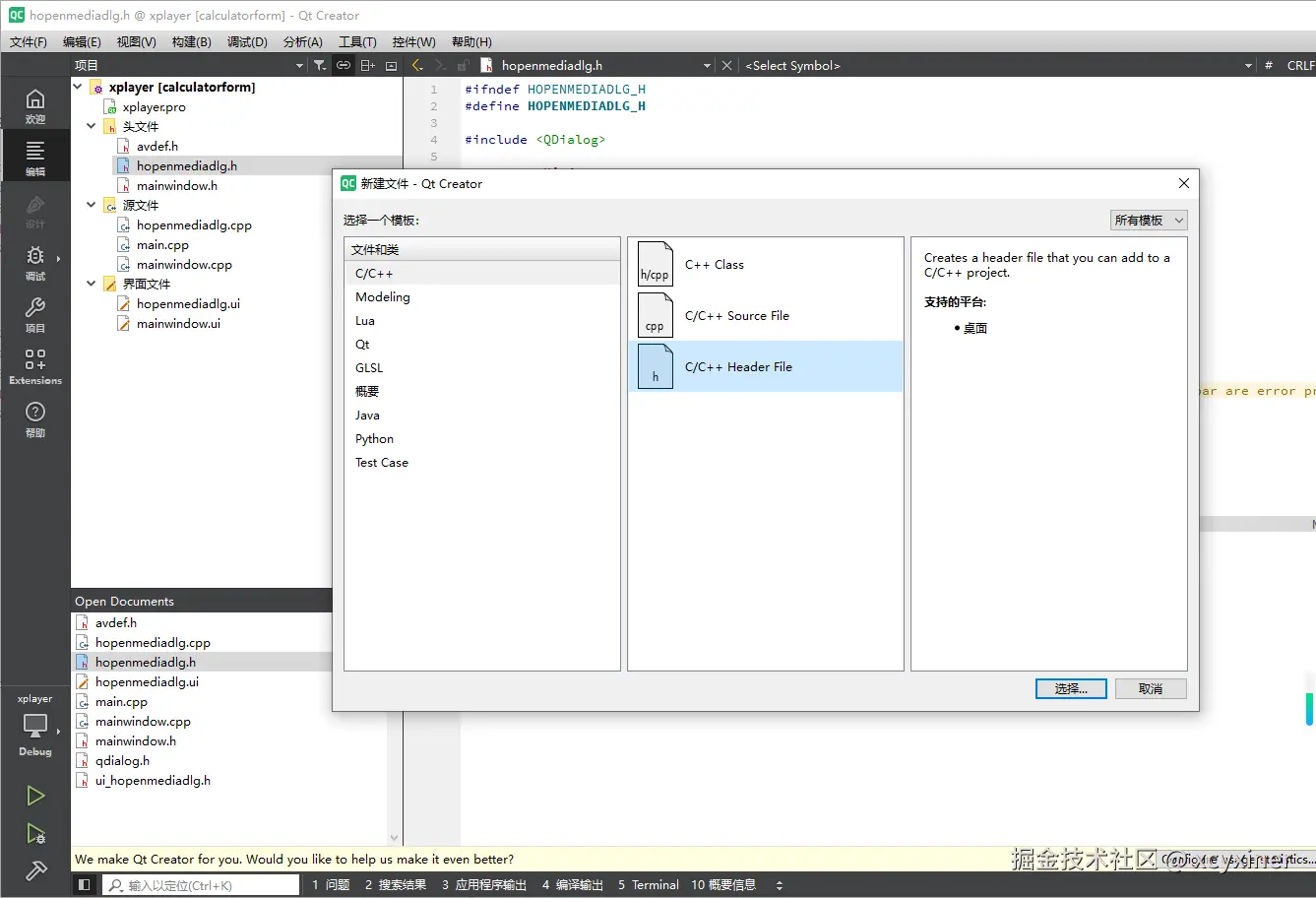Select the C++ Class template icon
The height and width of the screenshot is (898, 1316).
tap(656, 264)
